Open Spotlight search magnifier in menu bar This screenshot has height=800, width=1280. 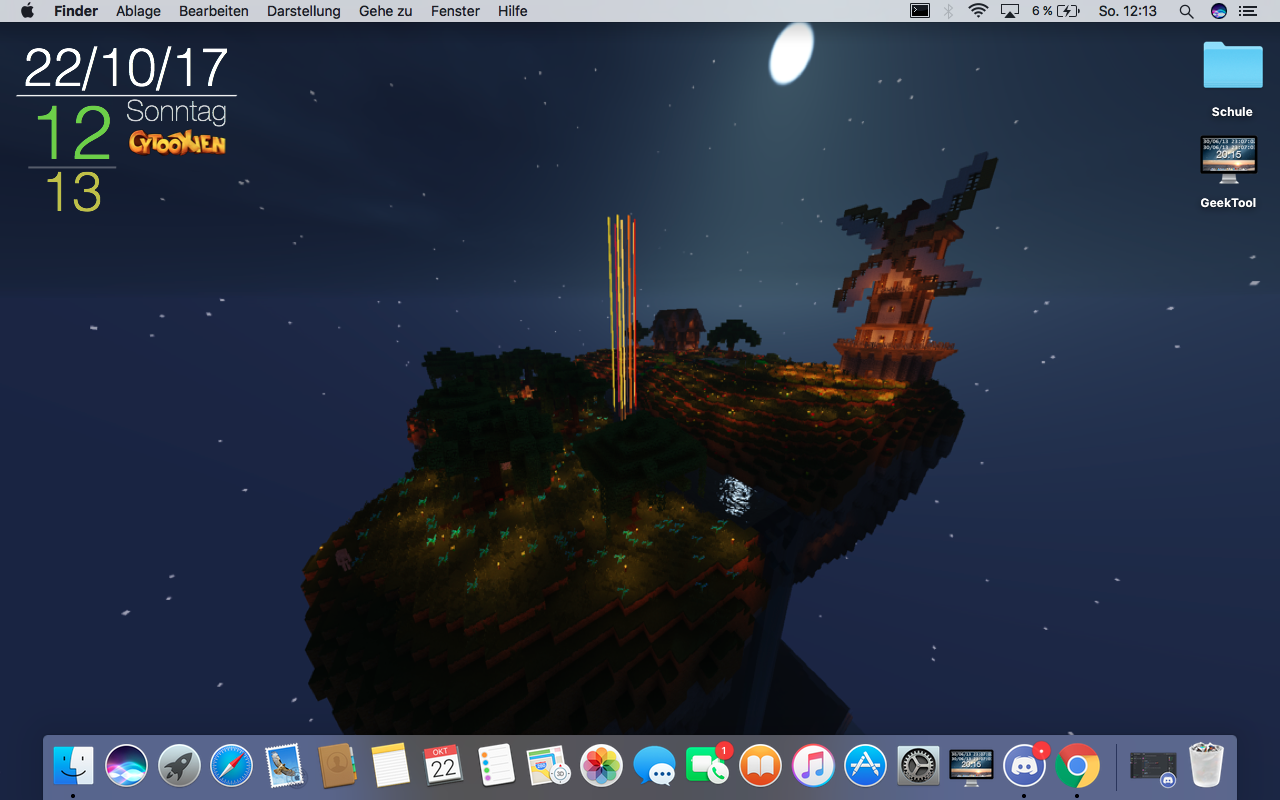coord(1186,11)
